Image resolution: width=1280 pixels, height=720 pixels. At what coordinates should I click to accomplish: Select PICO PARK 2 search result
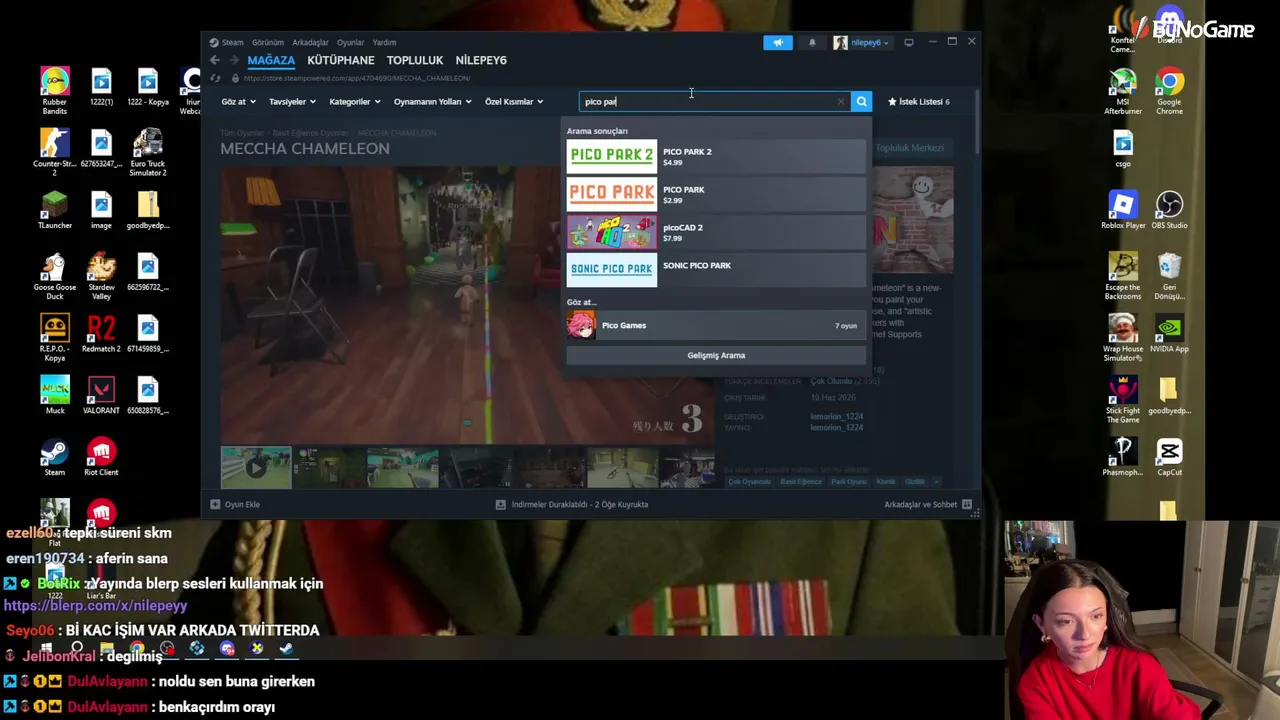coord(716,156)
